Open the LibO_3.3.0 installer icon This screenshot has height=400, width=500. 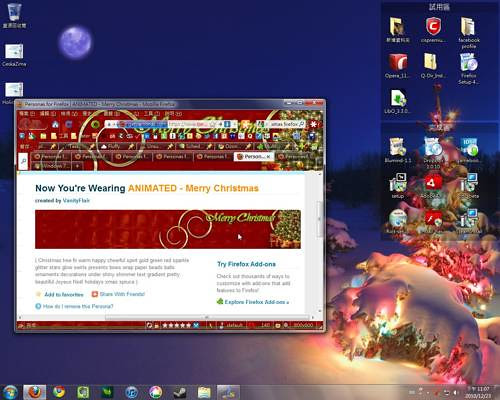click(x=397, y=101)
